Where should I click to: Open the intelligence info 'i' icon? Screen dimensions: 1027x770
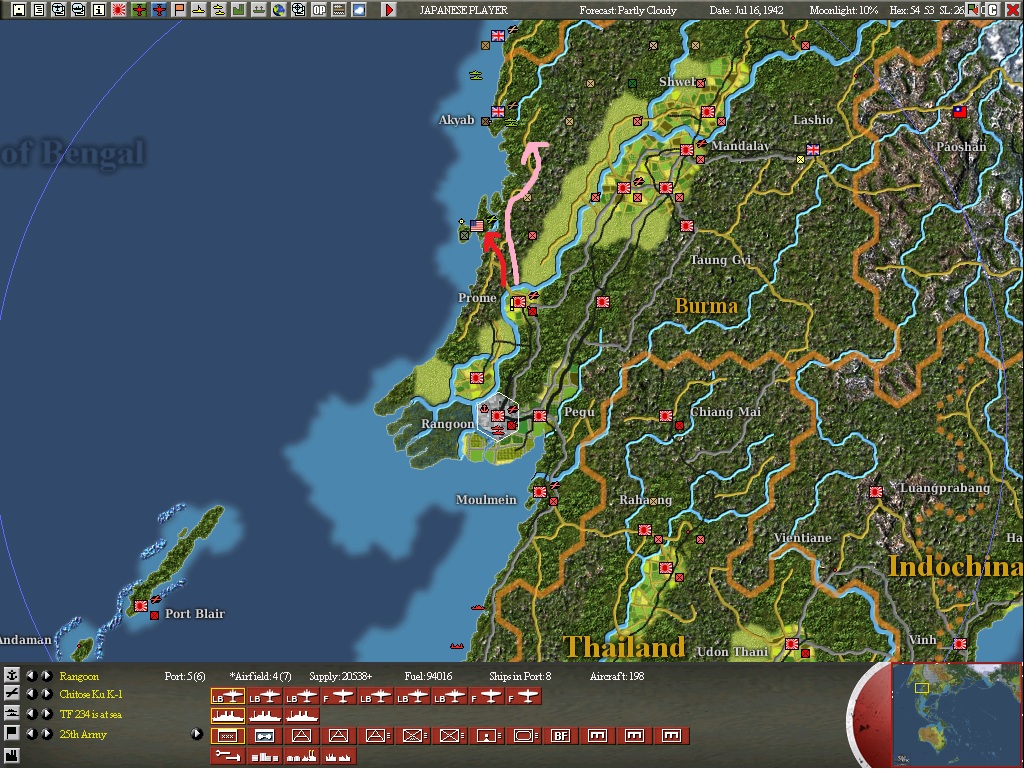click(x=98, y=10)
